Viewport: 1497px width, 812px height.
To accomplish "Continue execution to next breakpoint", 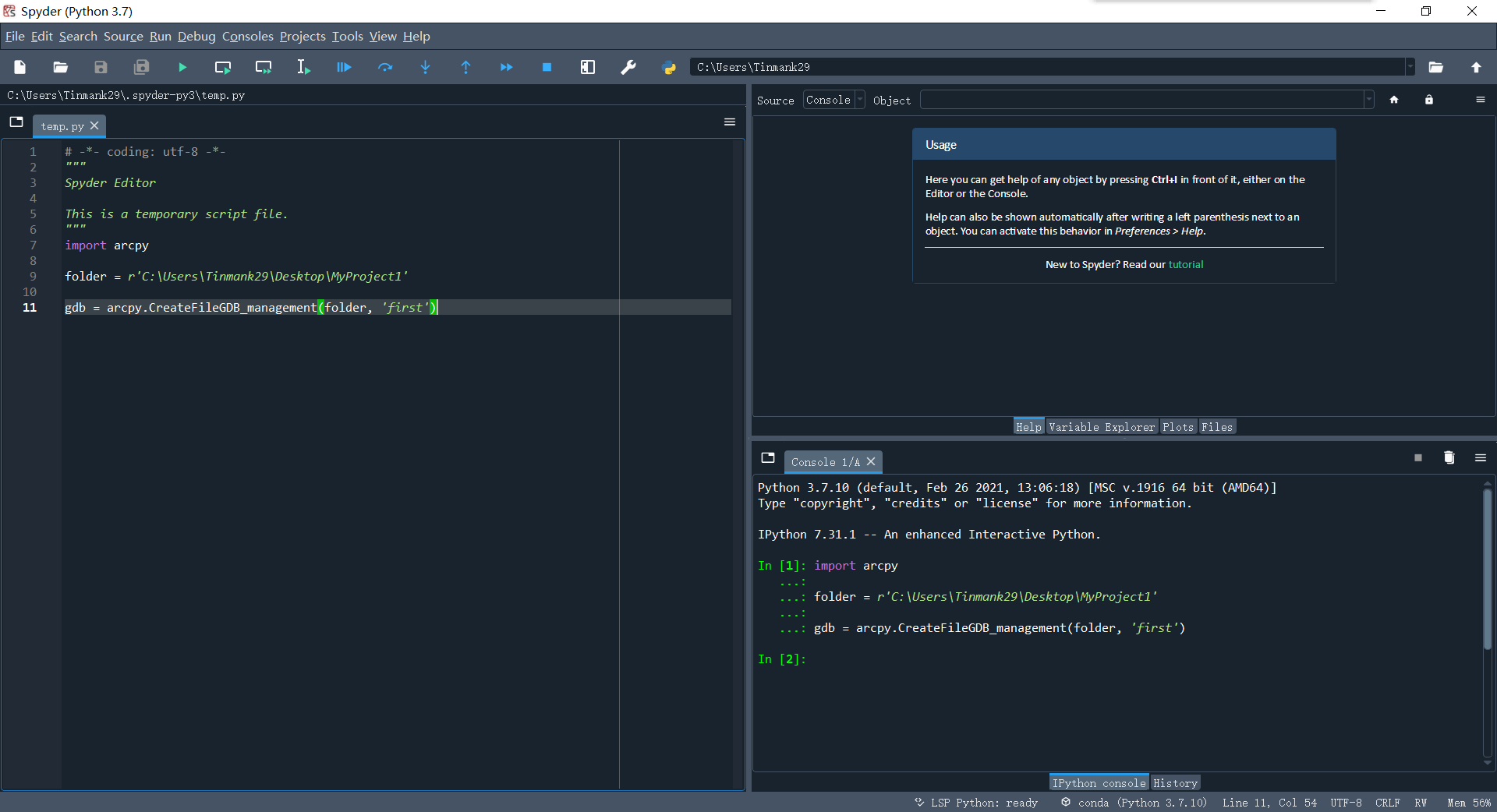I will 506,68.
